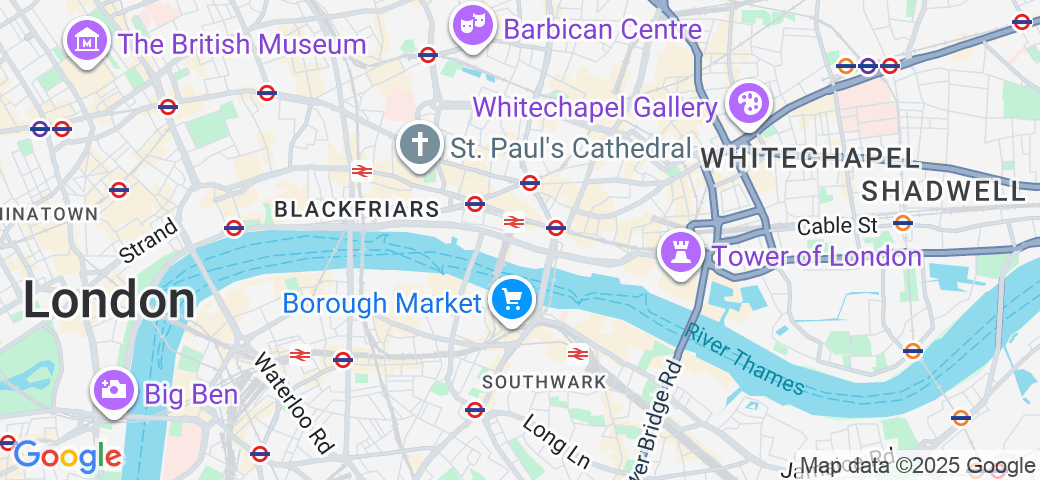The height and width of the screenshot is (480, 1040).
Task: Select the rail station icon near Blackfriars
Action: pyautogui.click(x=361, y=172)
